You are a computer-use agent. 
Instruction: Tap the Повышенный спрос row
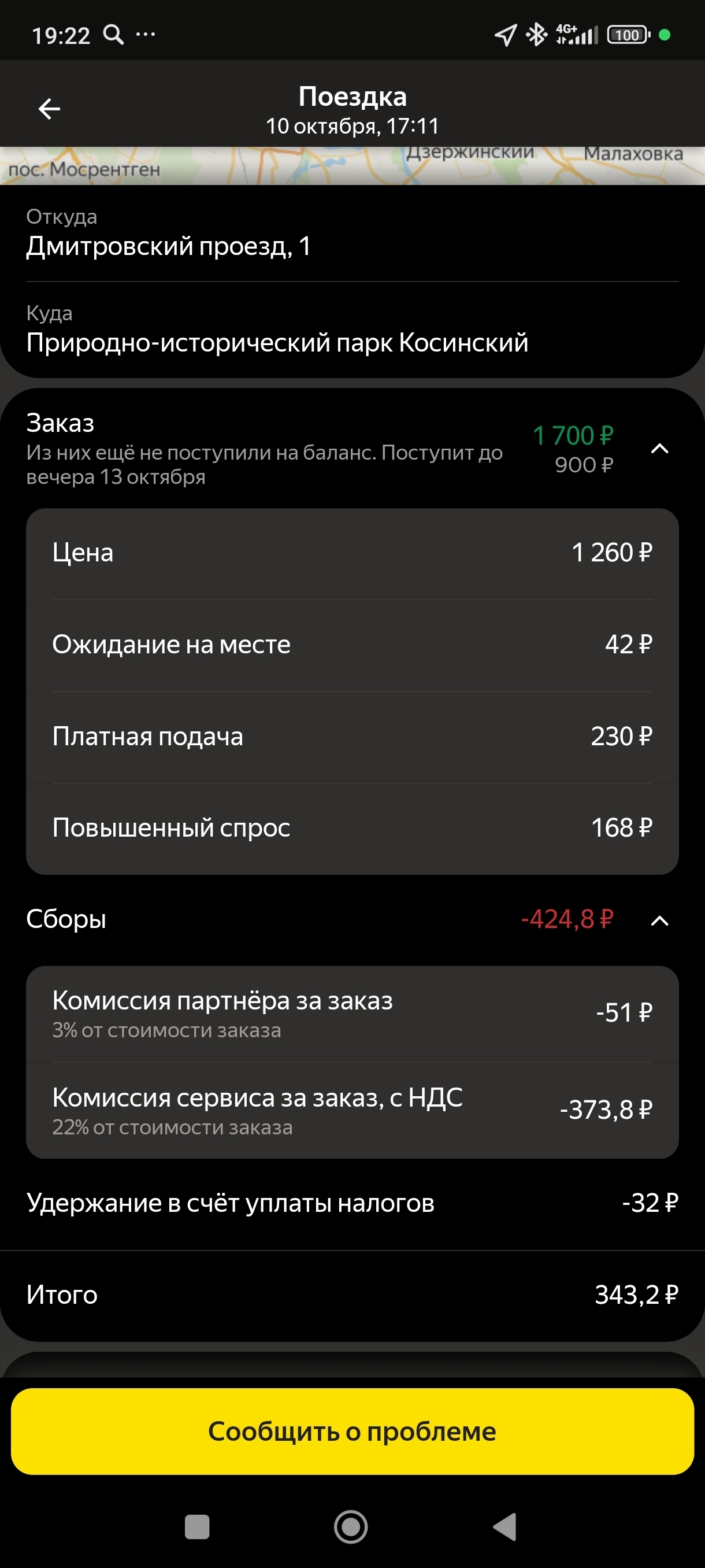tap(352, 828)
